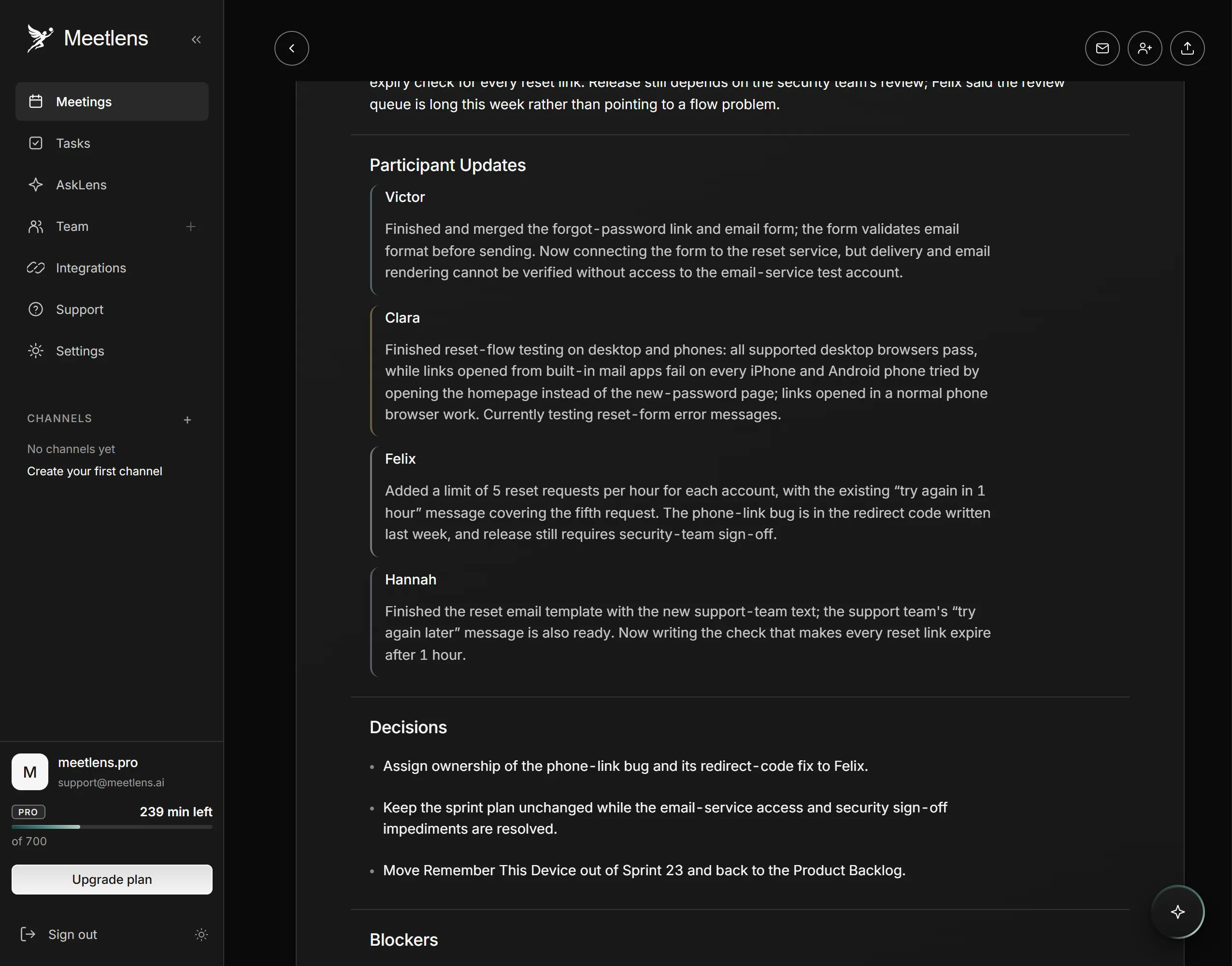
Task: Click Create your first channel link
Action: 95,471
